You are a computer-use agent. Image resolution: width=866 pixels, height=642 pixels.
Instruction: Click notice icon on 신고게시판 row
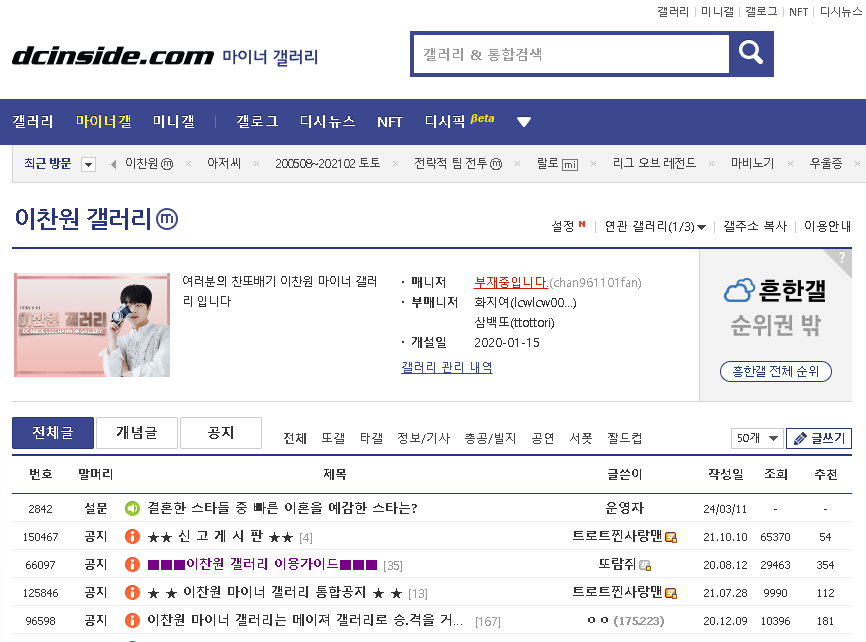coord(132,536)
